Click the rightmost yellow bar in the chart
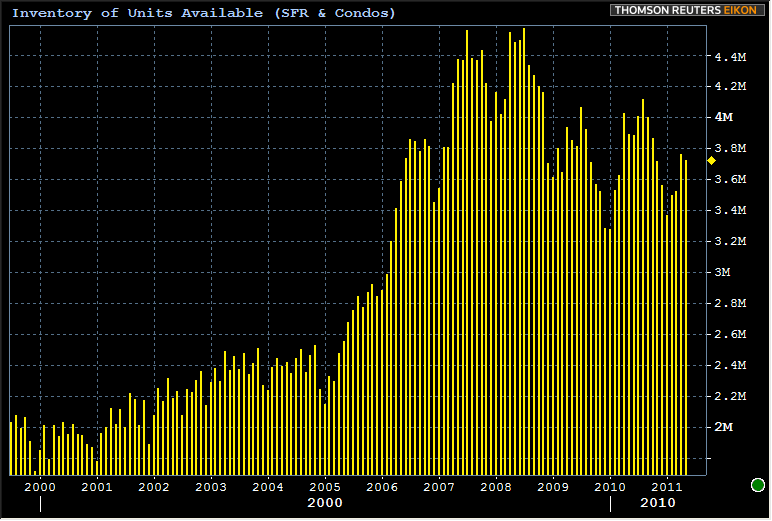This screenshot has width=772, height=521. [686, 320]
